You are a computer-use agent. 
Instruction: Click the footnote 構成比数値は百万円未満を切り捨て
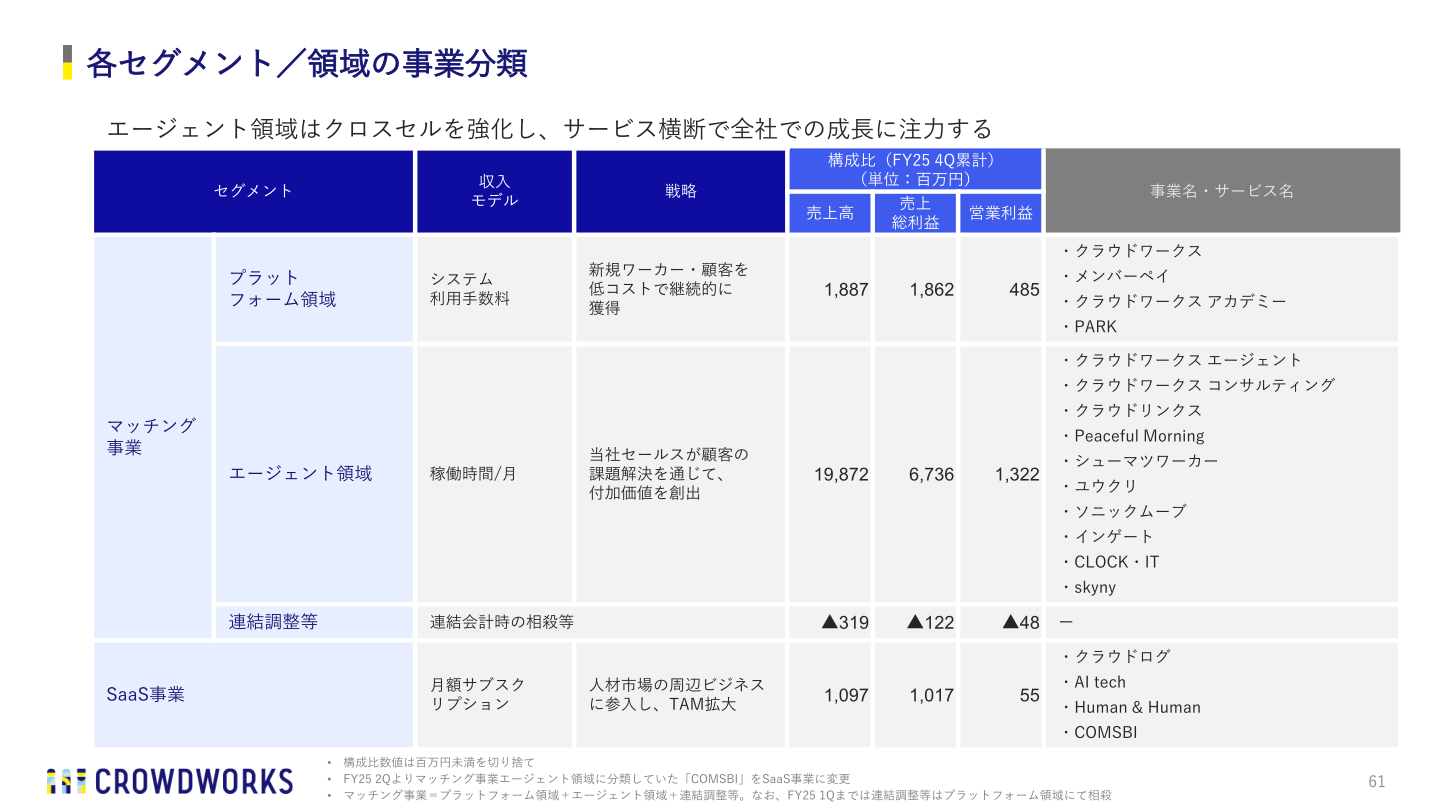pos(439,762)
